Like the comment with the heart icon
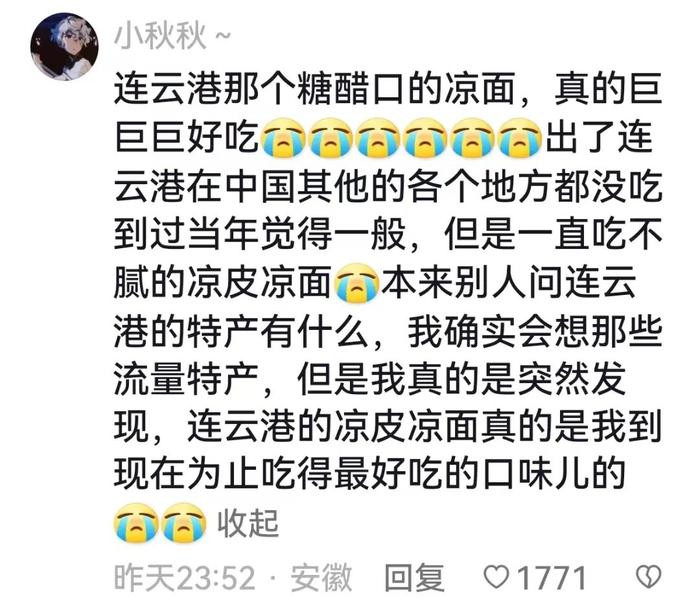The width and height of the screenshot is (700, 608). [496, 577]
